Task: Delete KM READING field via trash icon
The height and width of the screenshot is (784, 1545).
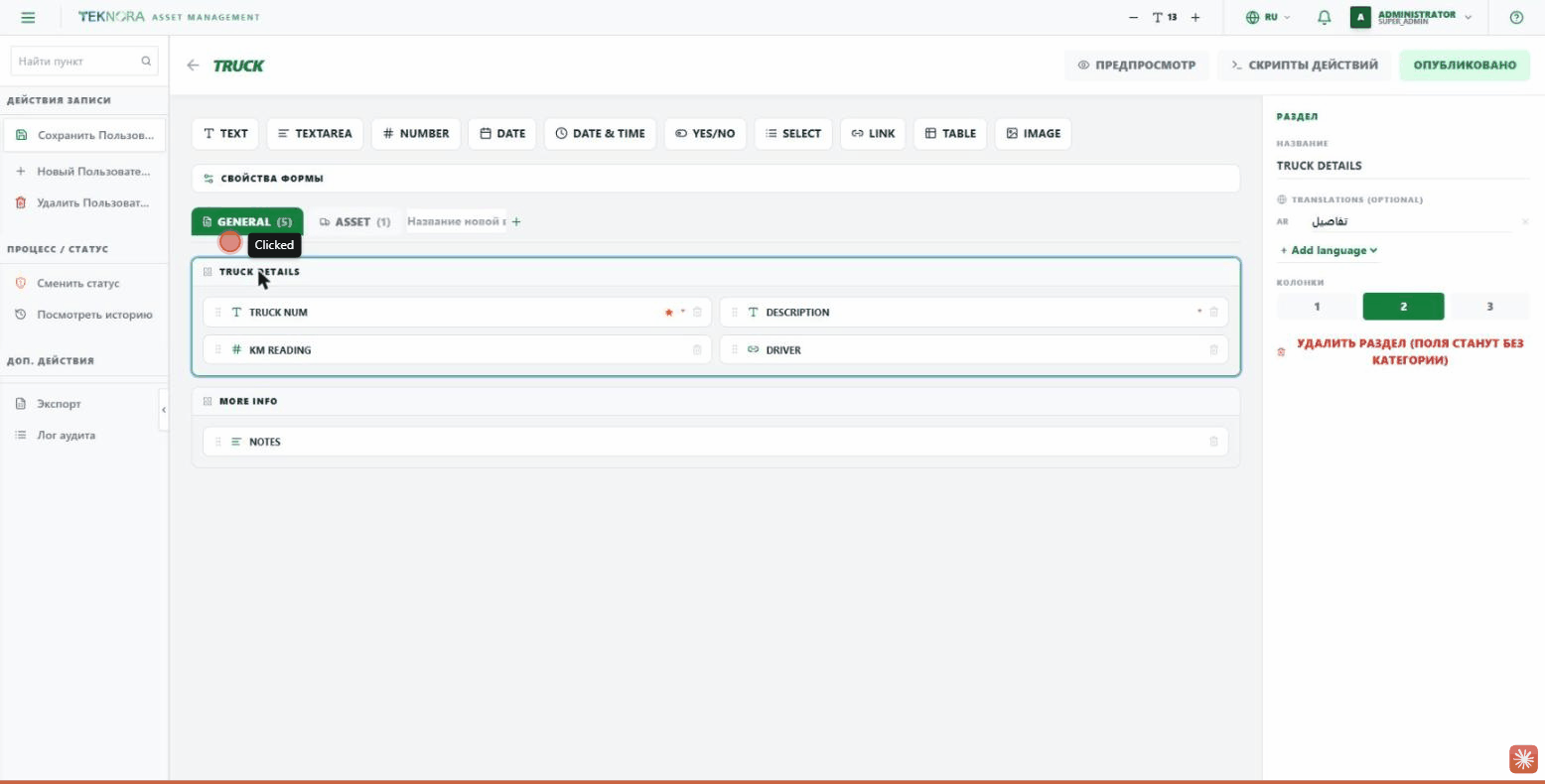Action: point(697,349)
